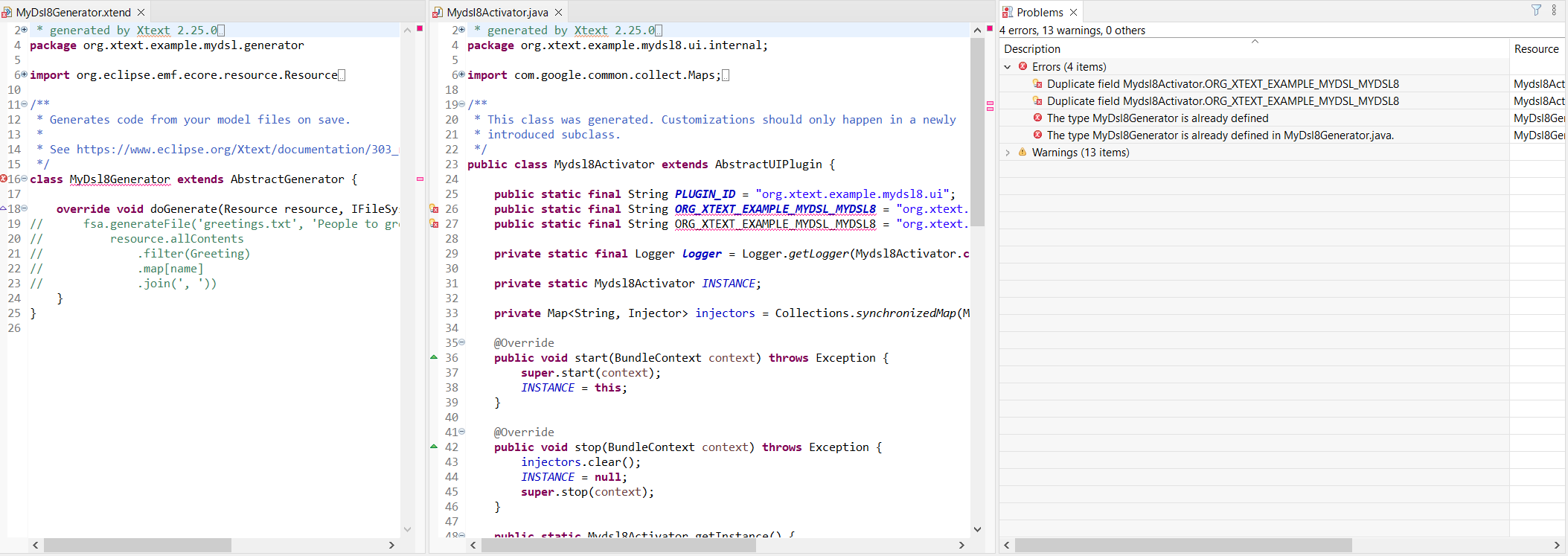Click error marker icon beside line 27
The height and width of the screenshot is (556, 1568).
(x=434, y=224)
